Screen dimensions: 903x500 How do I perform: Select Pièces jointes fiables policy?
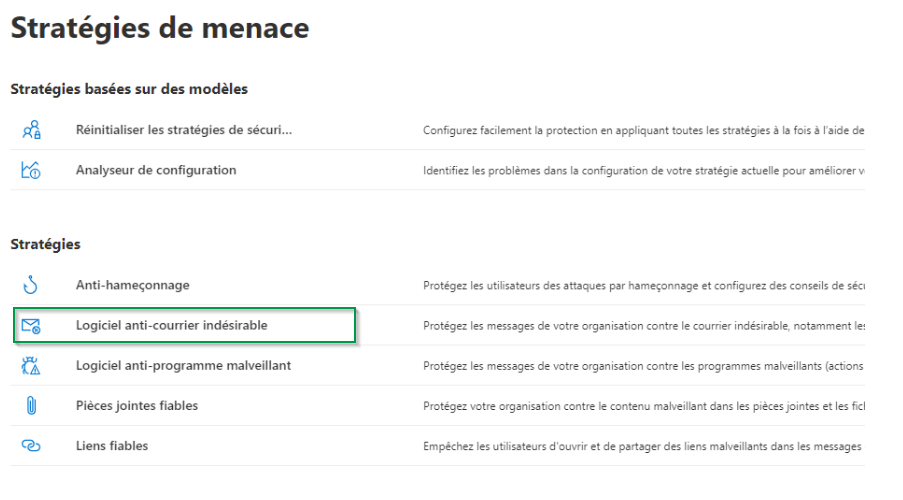[137, 405]
